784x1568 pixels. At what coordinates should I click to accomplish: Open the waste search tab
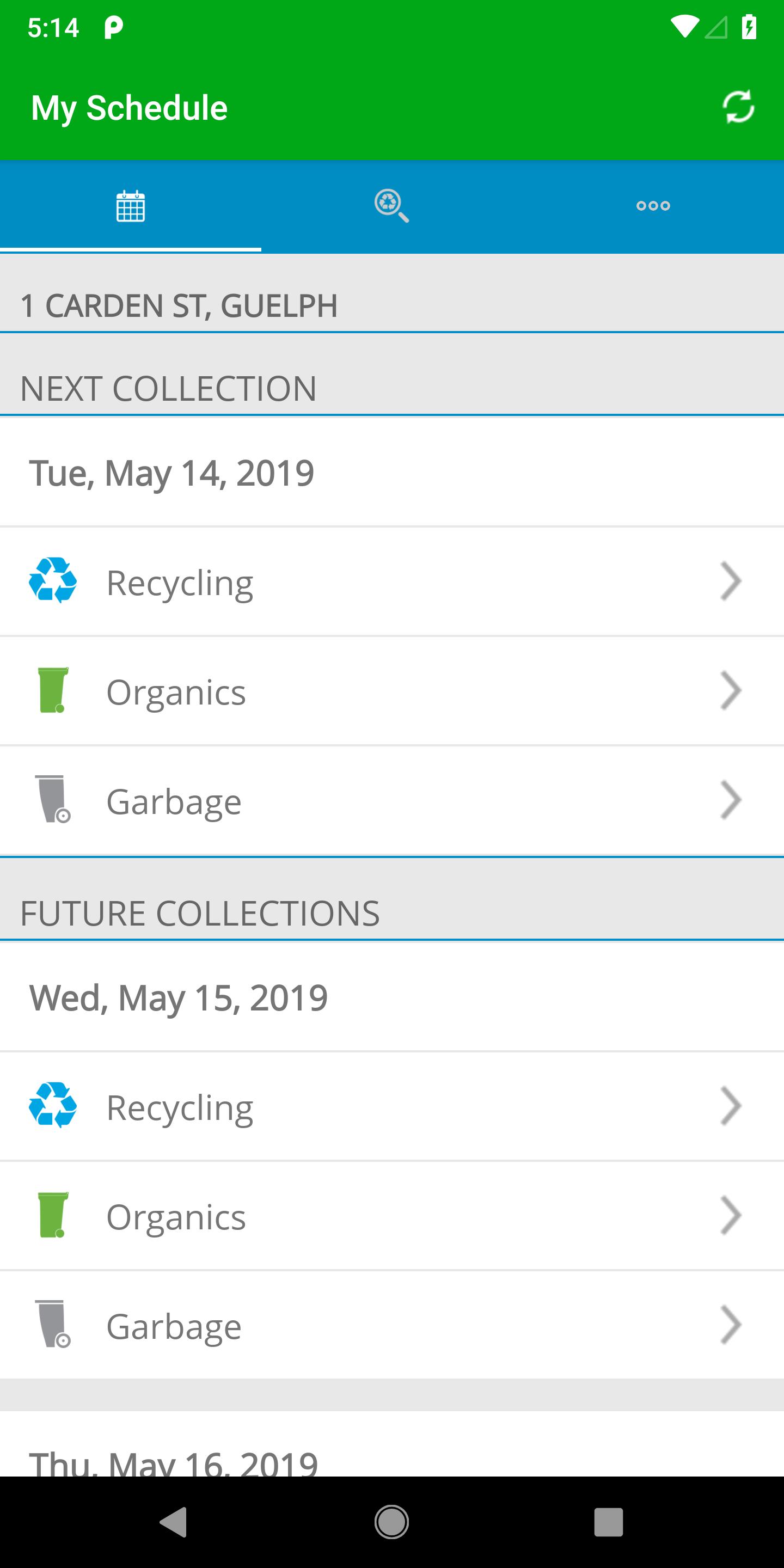(391, 206)
